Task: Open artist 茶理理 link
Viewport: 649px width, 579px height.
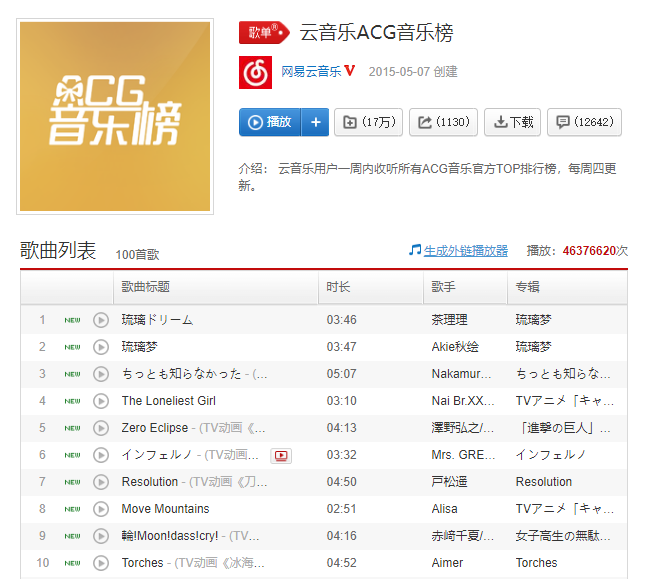Action: [x=449, y=320]
